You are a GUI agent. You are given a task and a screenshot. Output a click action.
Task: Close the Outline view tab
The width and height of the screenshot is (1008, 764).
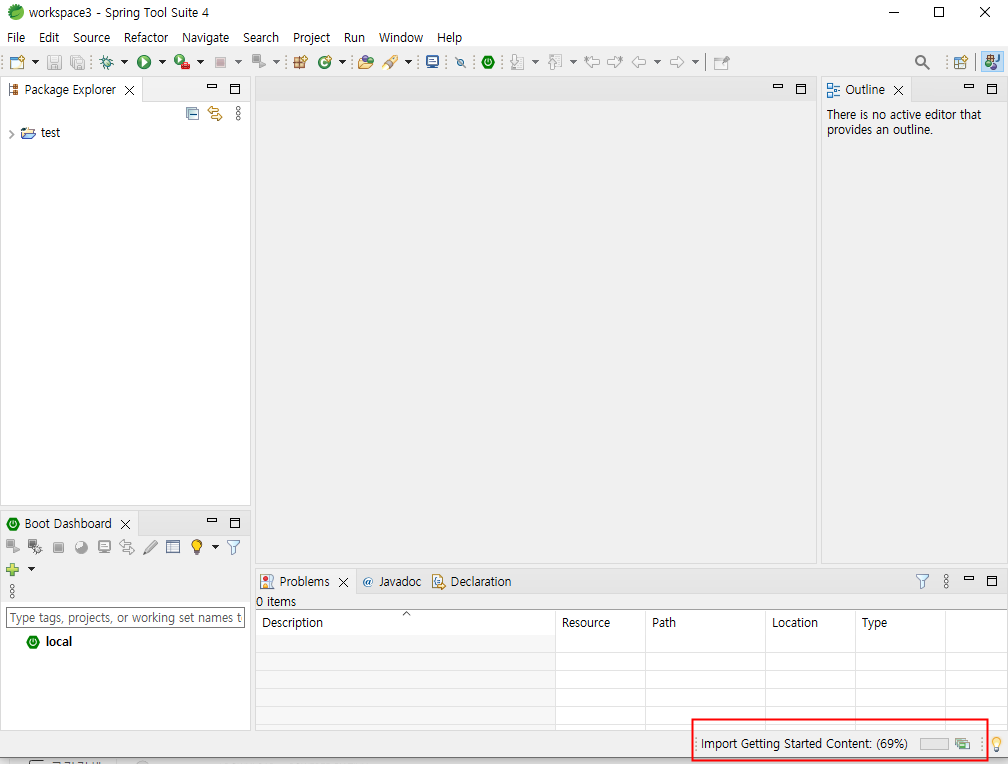(x=899, y=90)
